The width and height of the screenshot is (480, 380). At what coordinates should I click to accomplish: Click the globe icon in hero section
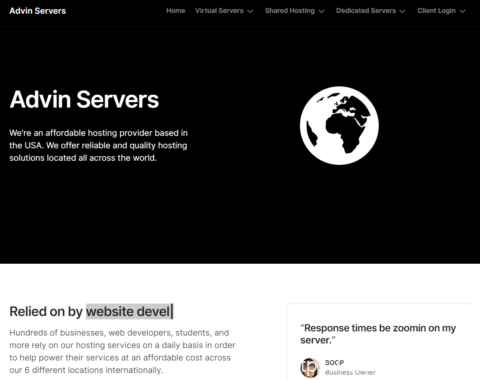[339, 126]
